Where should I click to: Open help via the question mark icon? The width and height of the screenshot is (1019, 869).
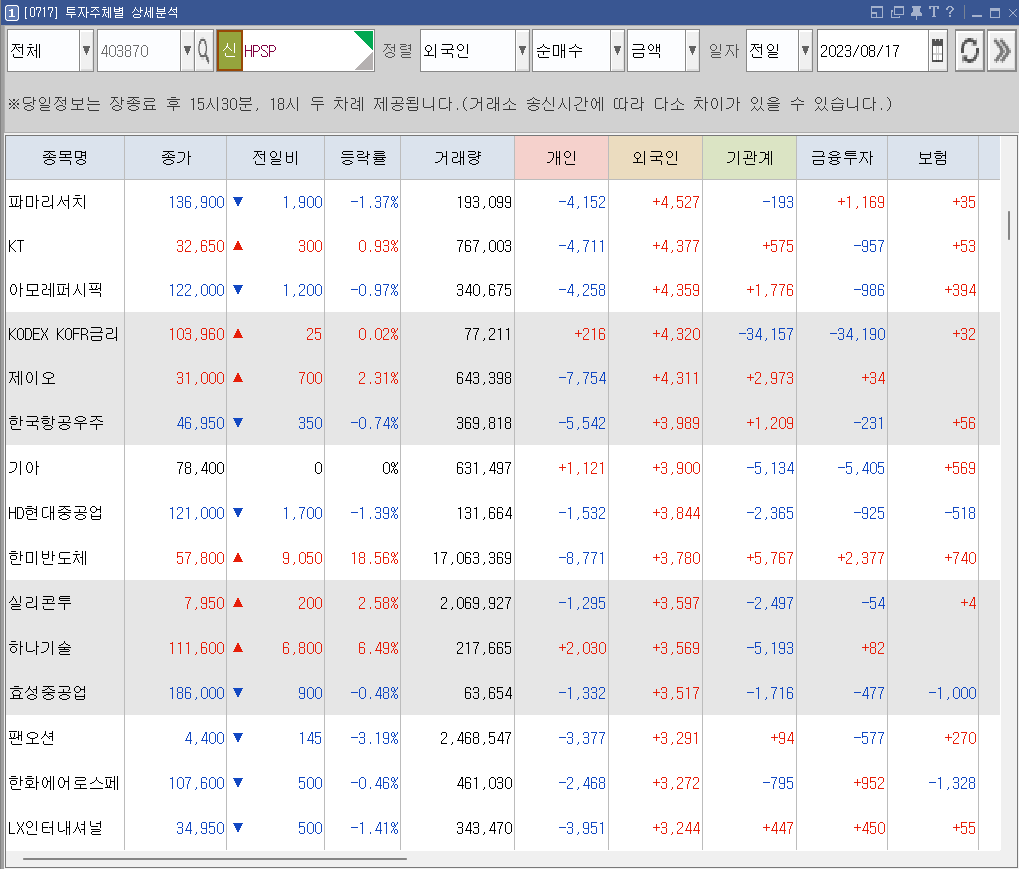949,12
